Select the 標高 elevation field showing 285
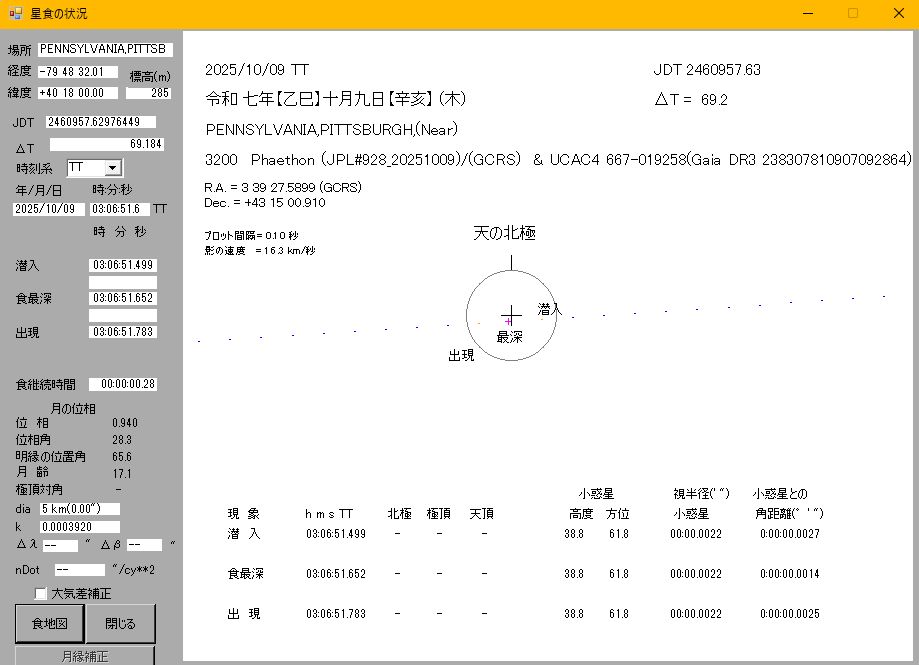The height and width of the screenshot is (665, 919). pos(148,93)
